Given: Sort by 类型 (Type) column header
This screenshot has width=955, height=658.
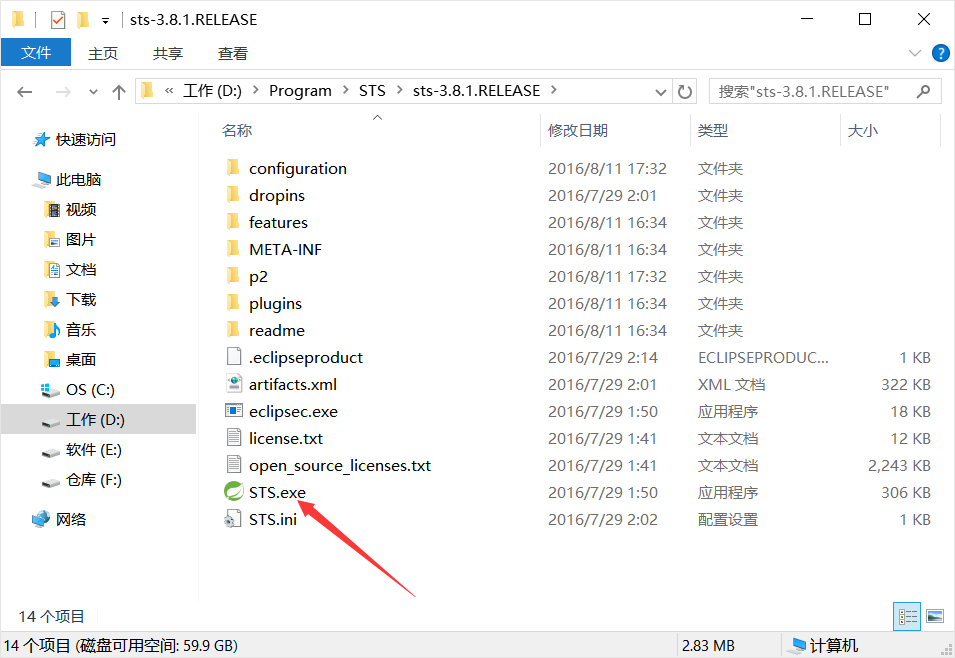Looking at the screenshot, I should (713, 130).
